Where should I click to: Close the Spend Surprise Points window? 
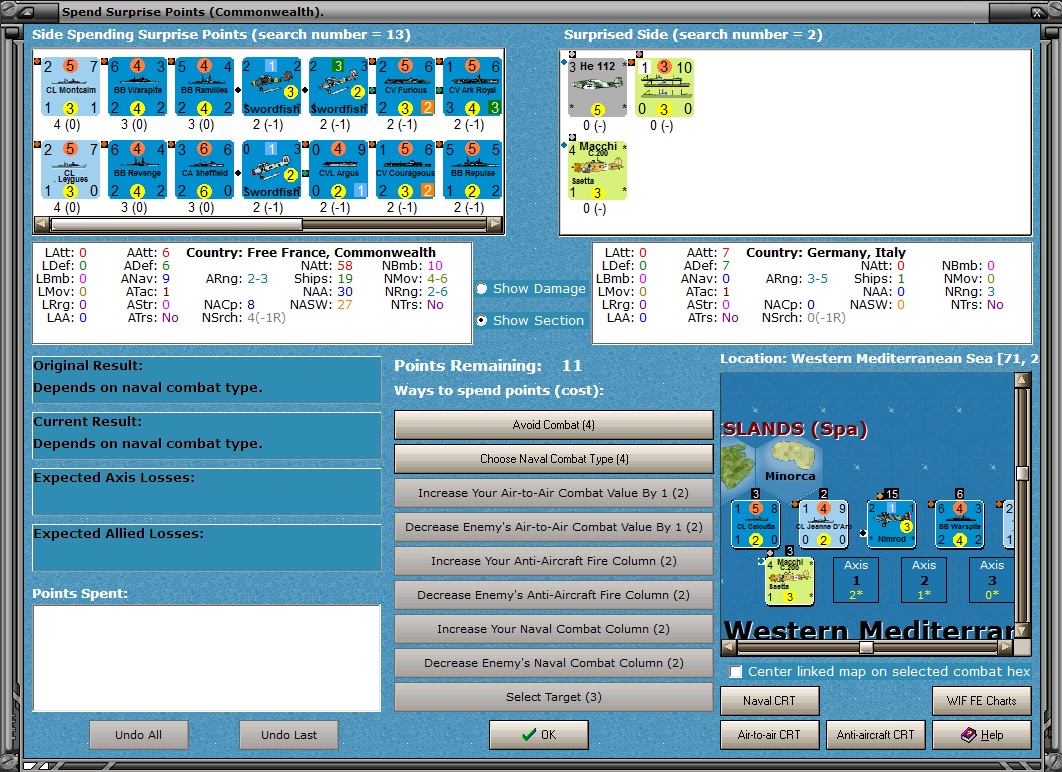[1038, 12]
